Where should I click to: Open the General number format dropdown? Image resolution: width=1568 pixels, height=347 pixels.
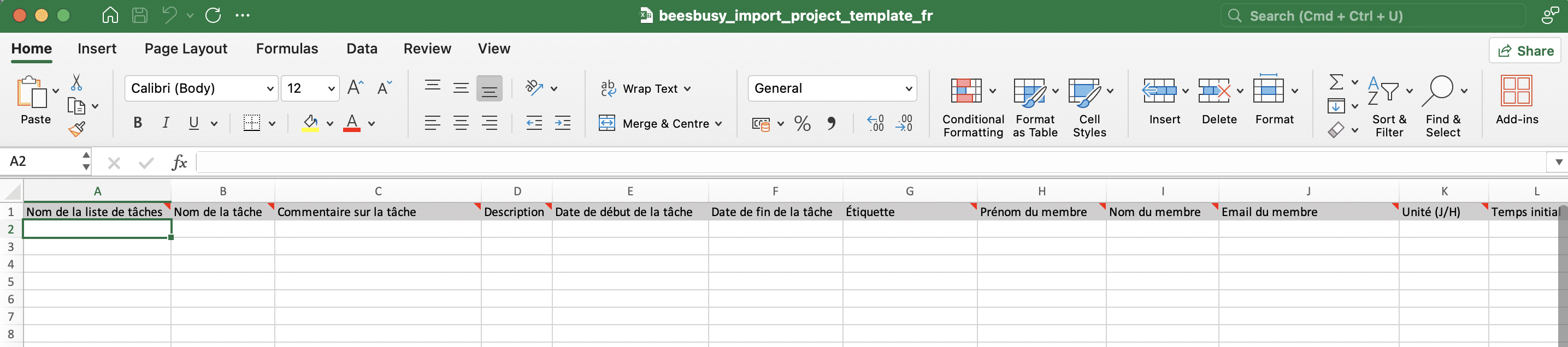click(909, 89)
